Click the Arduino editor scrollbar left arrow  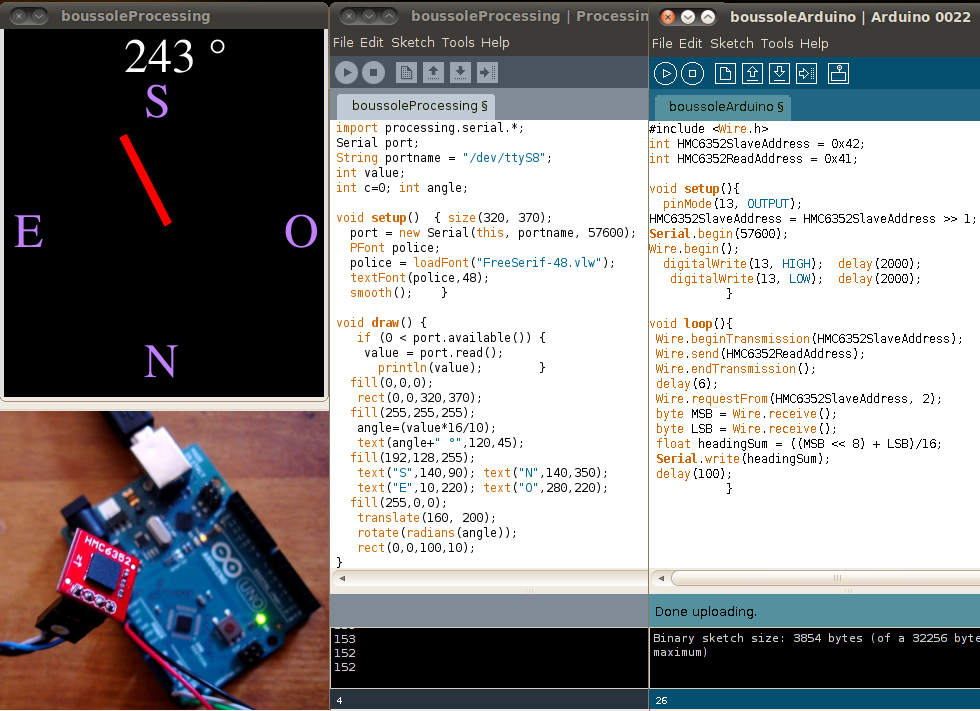tap(661, 578)
